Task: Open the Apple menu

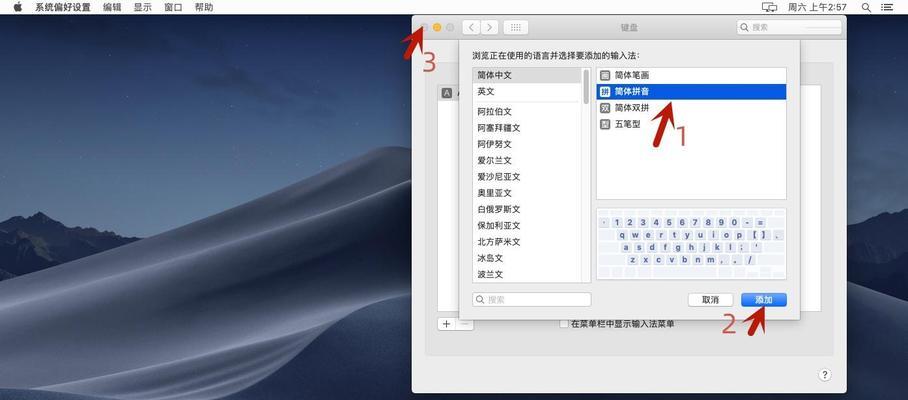Action: pos(18,7)
